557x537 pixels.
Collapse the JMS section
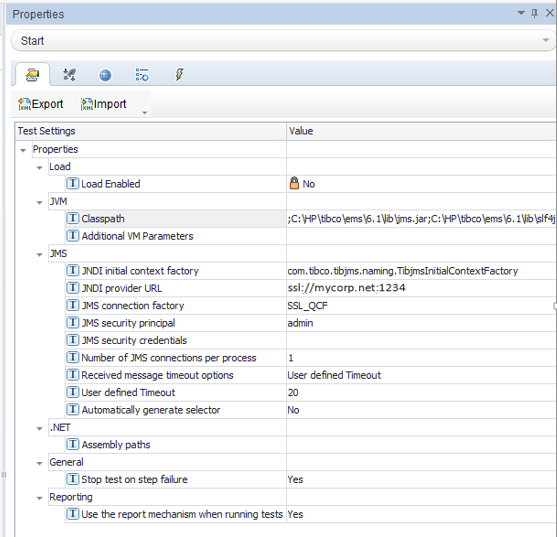coord(39,254)
